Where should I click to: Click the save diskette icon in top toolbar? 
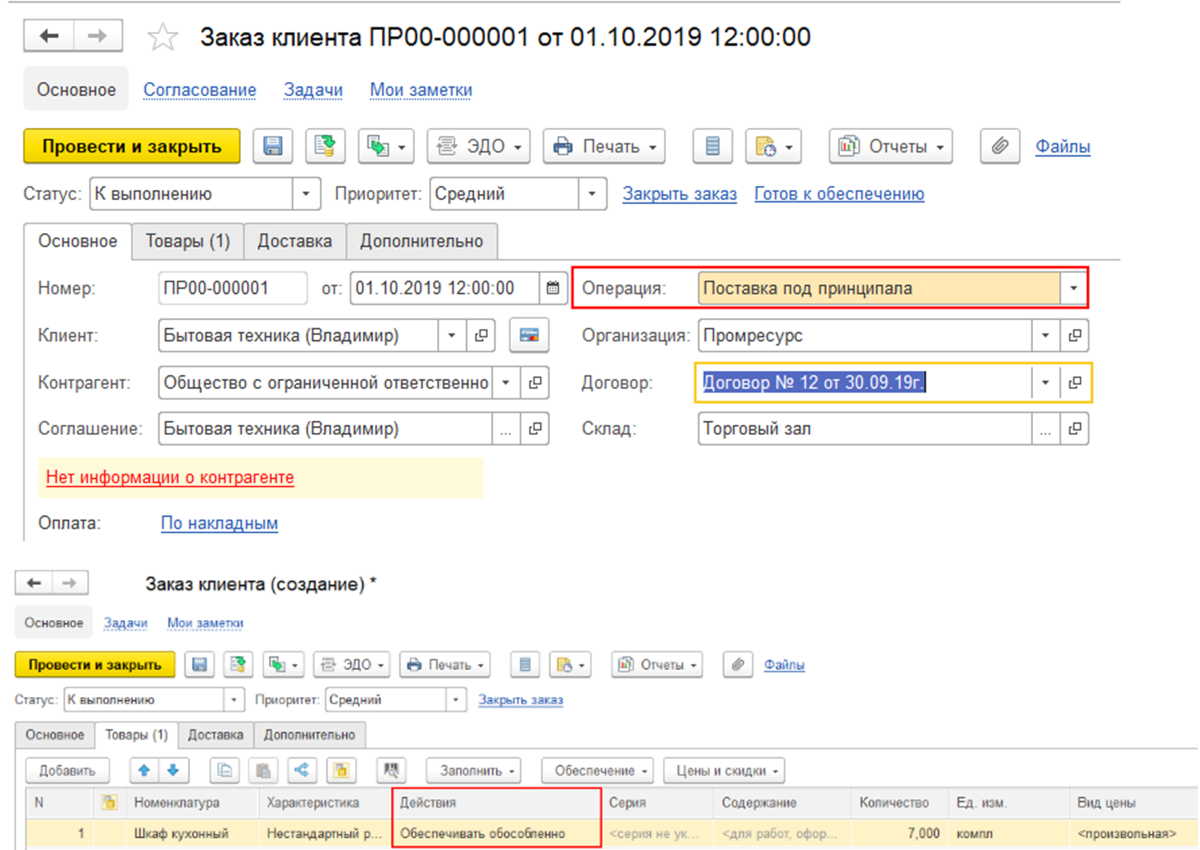click(272, 146)
